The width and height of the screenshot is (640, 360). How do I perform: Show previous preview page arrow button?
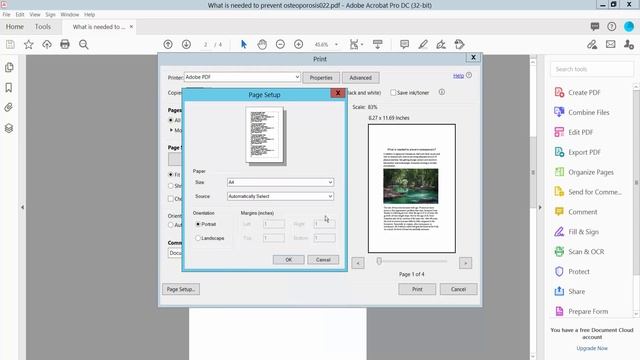tap(358, 263)
